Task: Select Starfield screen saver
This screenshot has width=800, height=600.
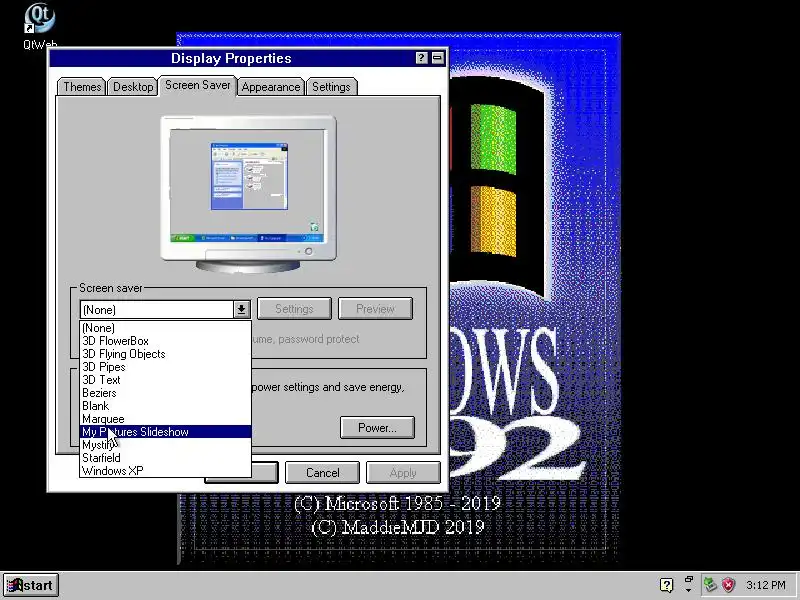Action: point(165,458)
